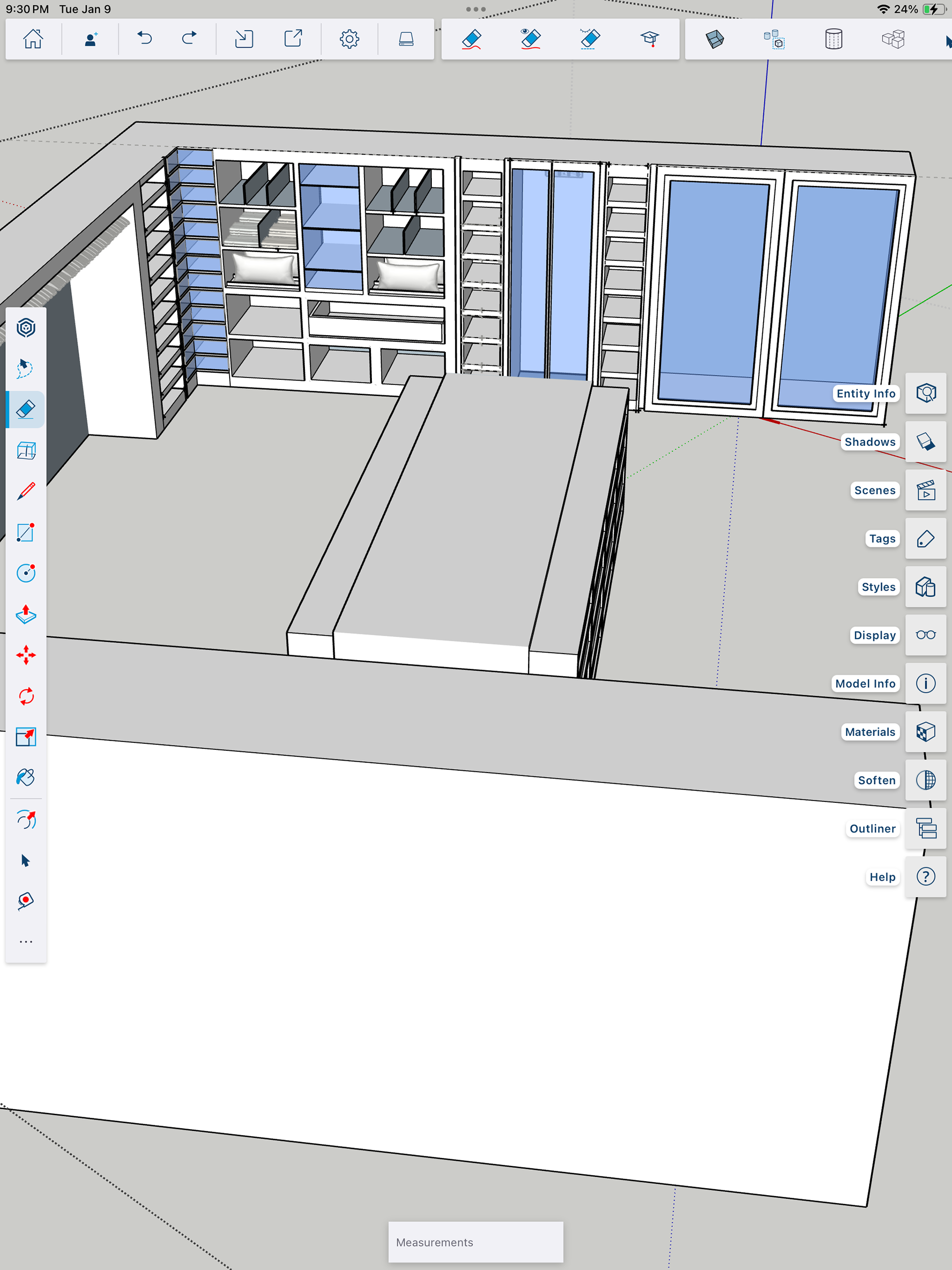Open the Tags panel
952x1270 pixels.
pos(926,539)
